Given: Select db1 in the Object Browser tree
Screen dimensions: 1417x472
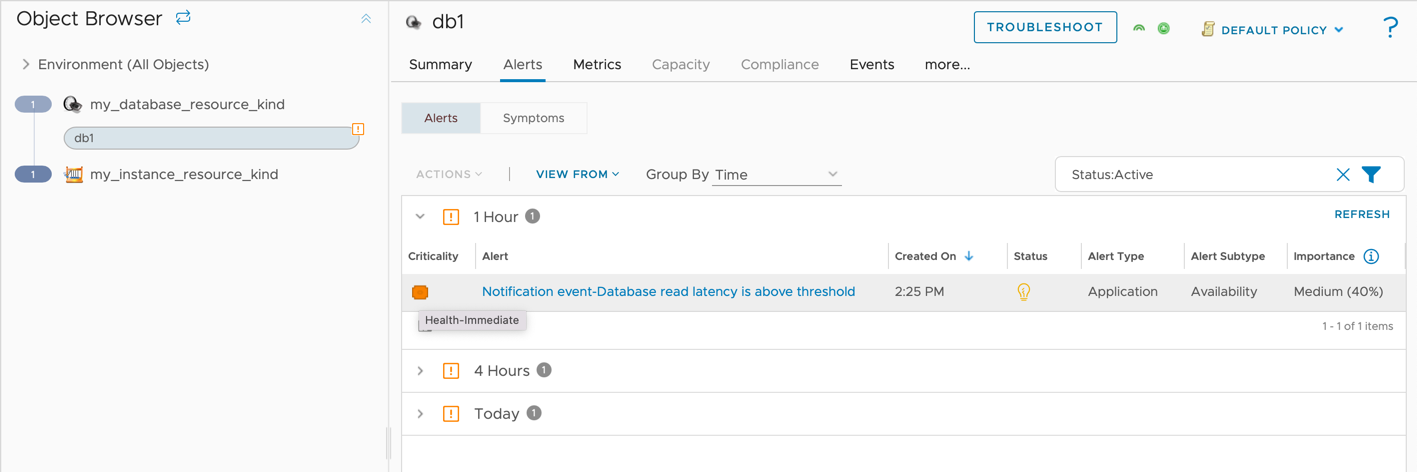Looking at the screenshot, I should (x=211, y=138).
